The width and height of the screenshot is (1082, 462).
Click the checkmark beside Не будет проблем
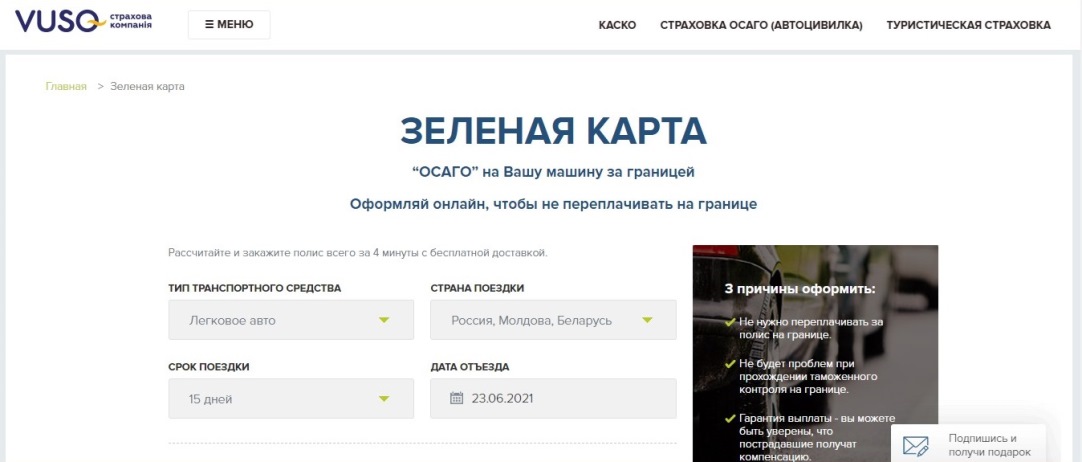tap(730, 363)
